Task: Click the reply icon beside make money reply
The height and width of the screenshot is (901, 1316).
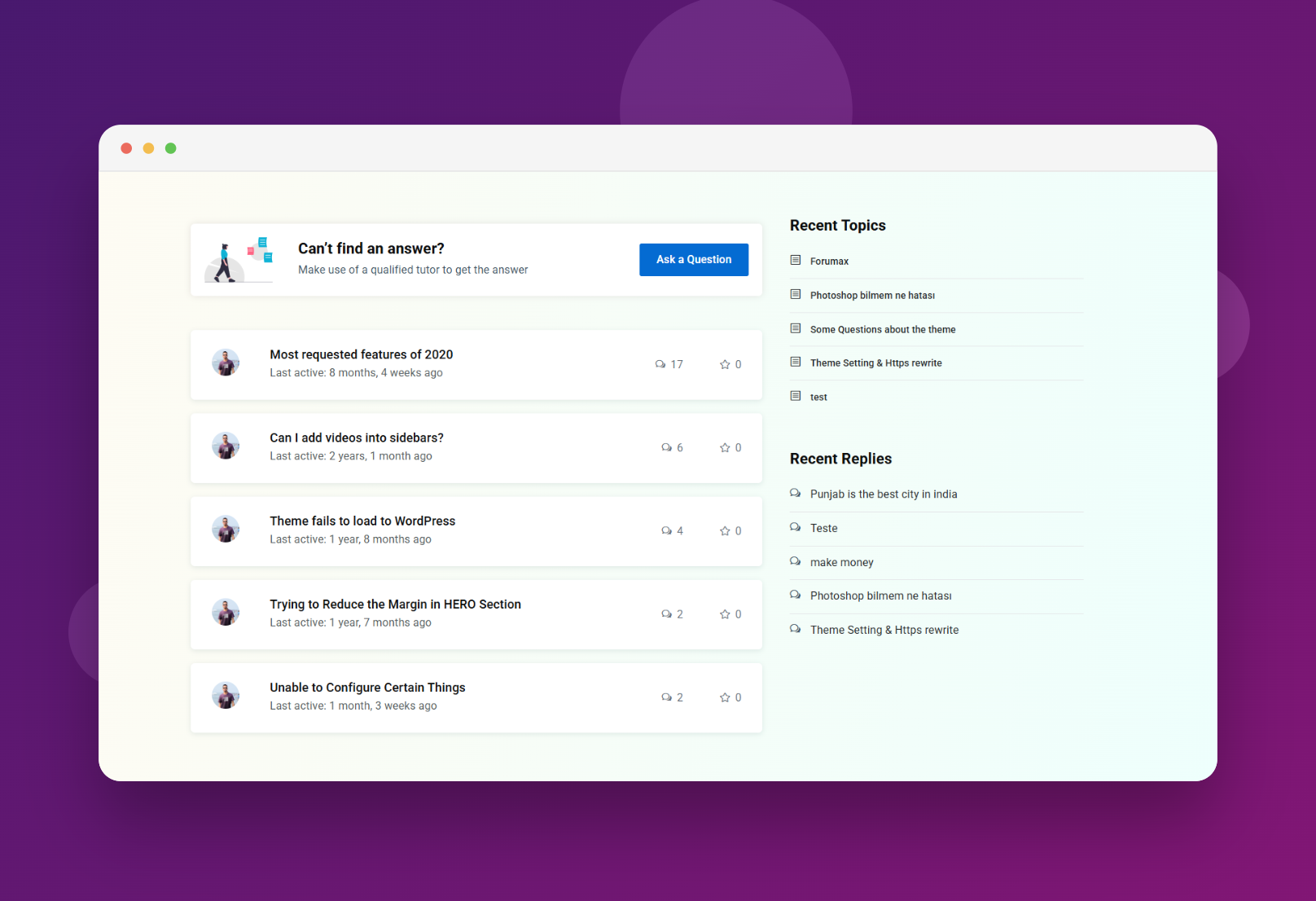Action: tap(796, 560)
